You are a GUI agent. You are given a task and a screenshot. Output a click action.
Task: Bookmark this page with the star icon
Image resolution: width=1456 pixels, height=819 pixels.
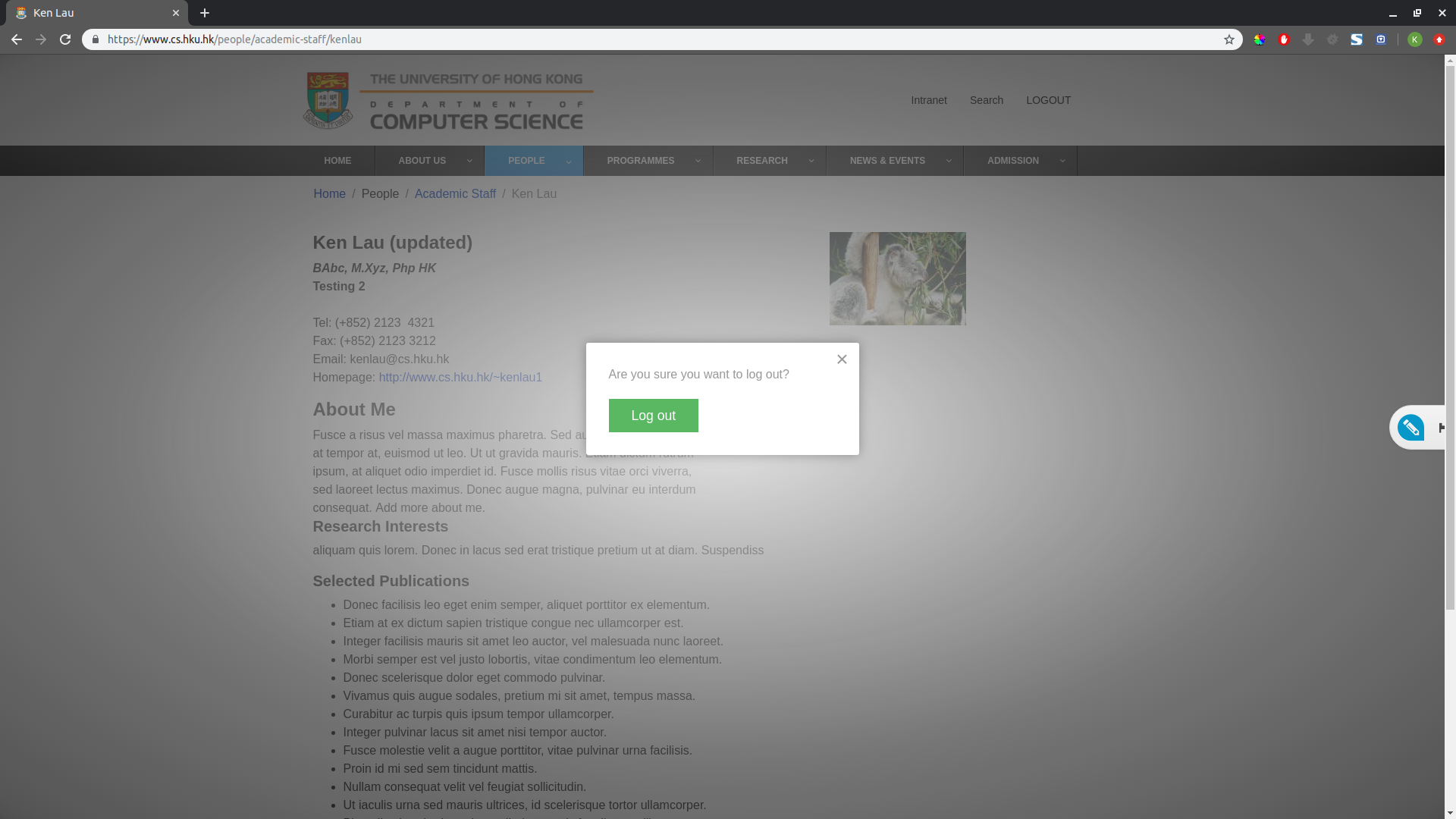pos(1229,39)
